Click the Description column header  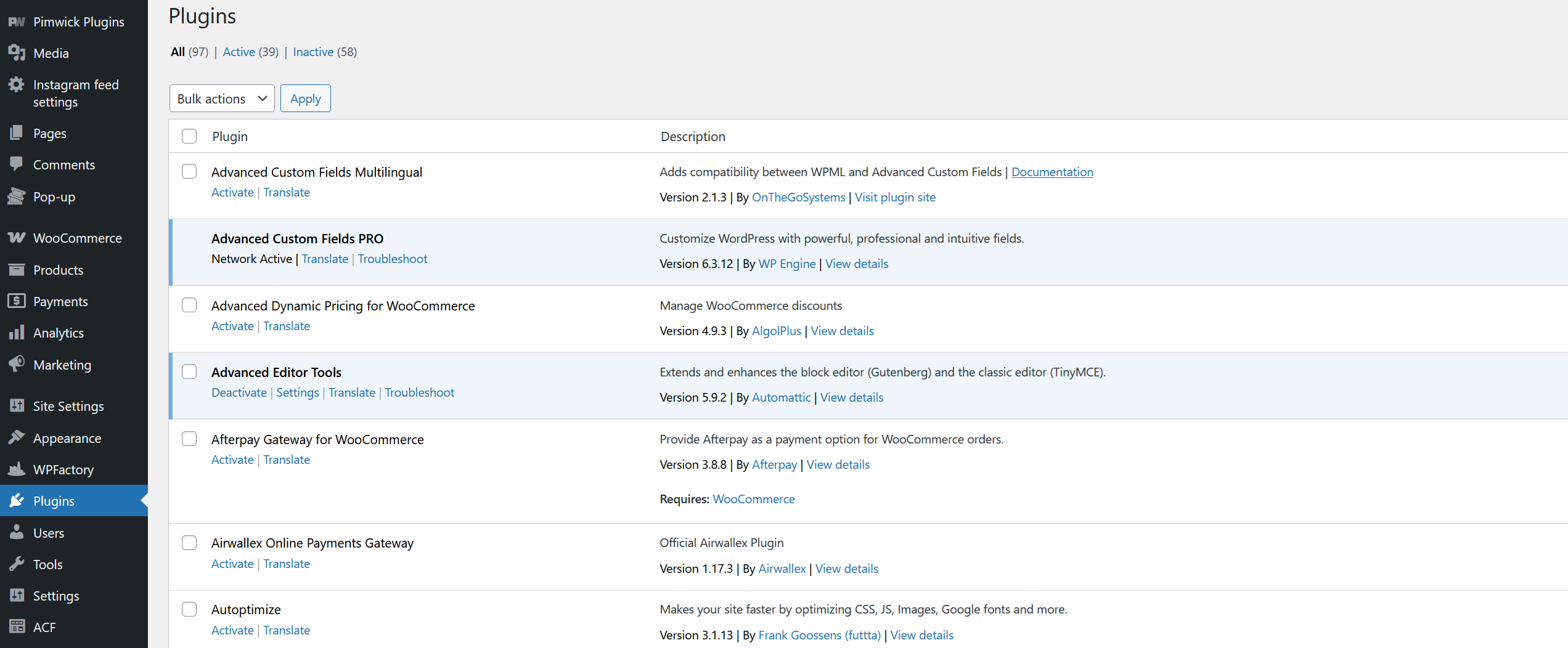click(x=693, y=136)
